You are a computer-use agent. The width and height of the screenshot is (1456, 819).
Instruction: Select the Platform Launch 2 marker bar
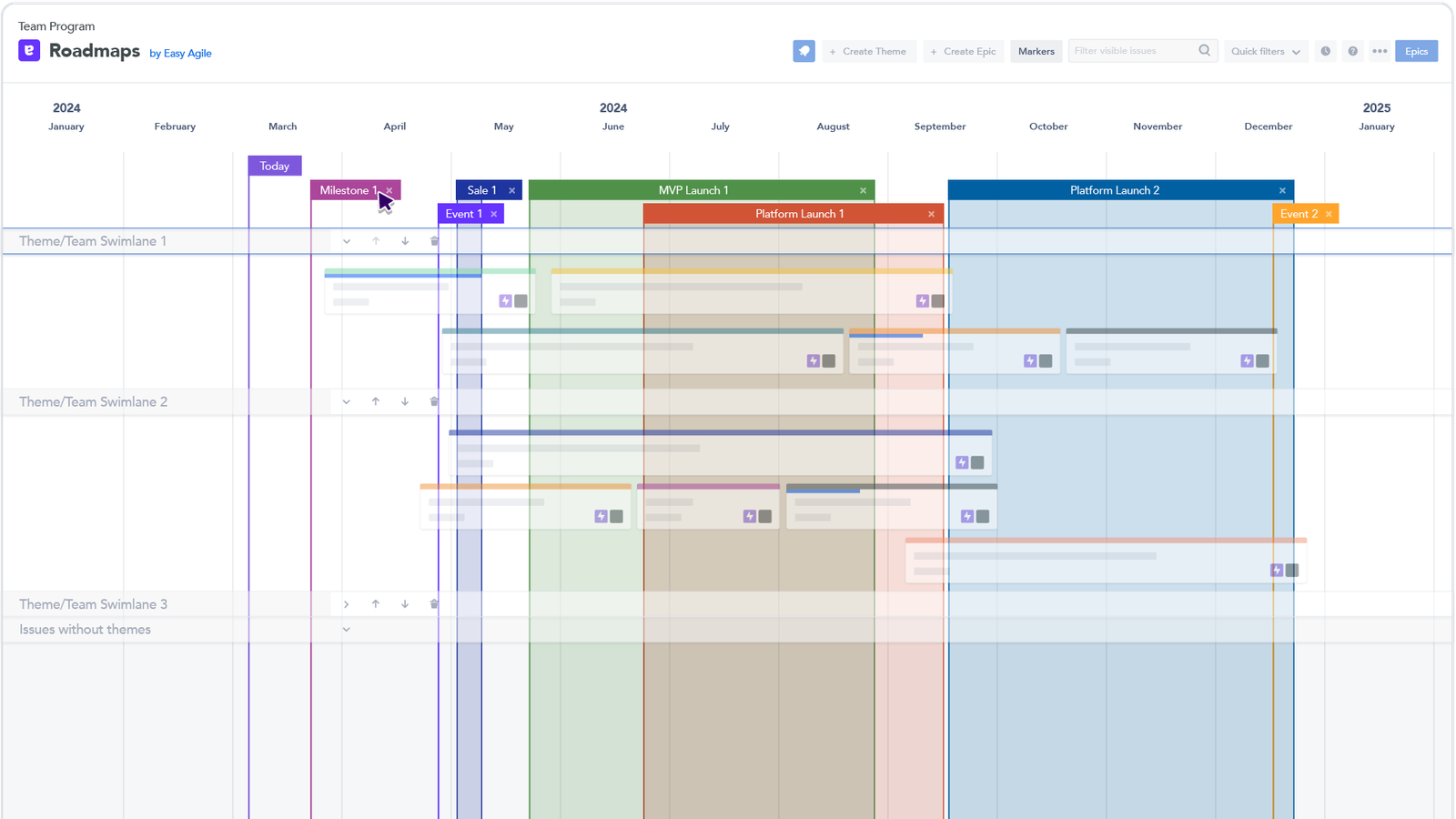[1121, 190]
